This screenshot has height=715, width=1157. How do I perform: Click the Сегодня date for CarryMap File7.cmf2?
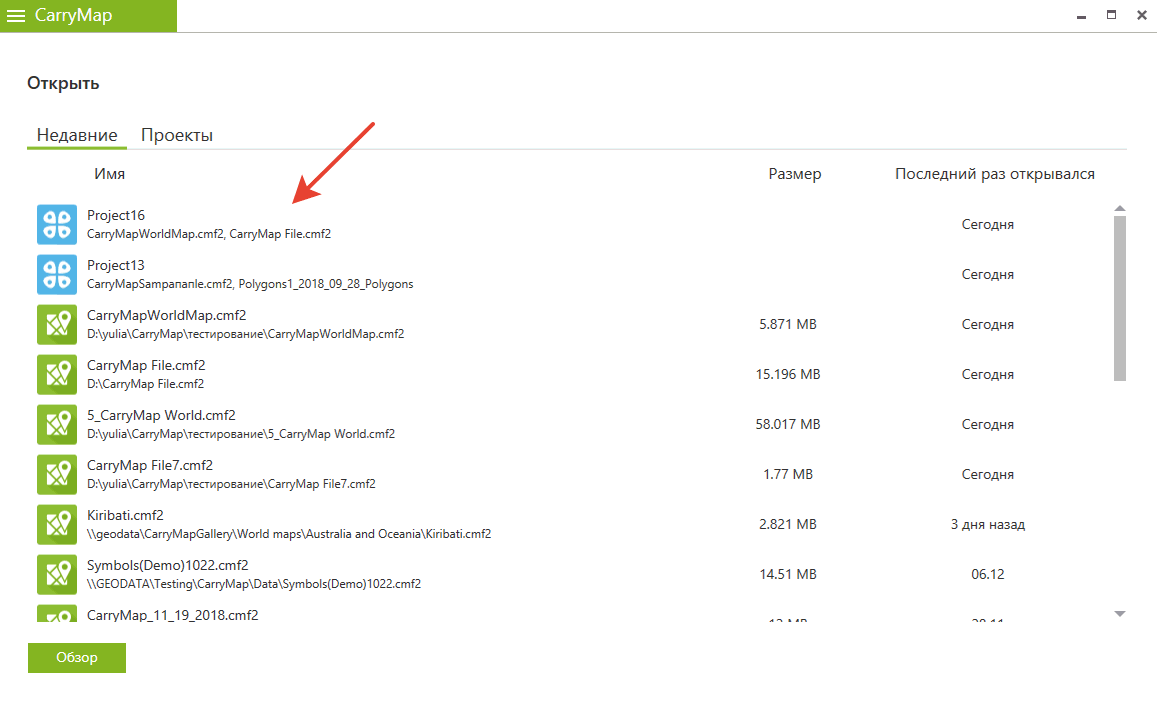click(x=988, y=475)
